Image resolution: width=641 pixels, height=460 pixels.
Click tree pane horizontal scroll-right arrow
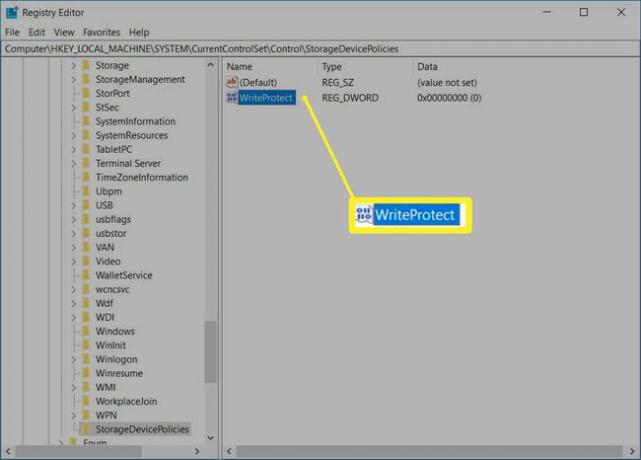[197, 451]
